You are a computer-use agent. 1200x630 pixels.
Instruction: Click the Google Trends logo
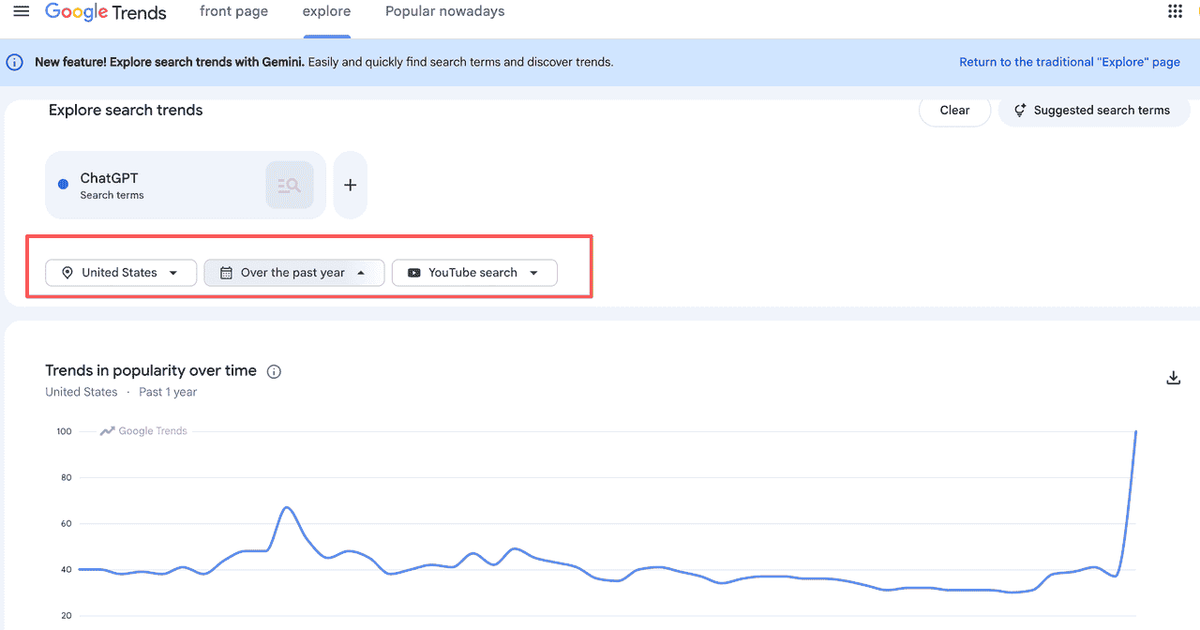click(x=106, y=13)
